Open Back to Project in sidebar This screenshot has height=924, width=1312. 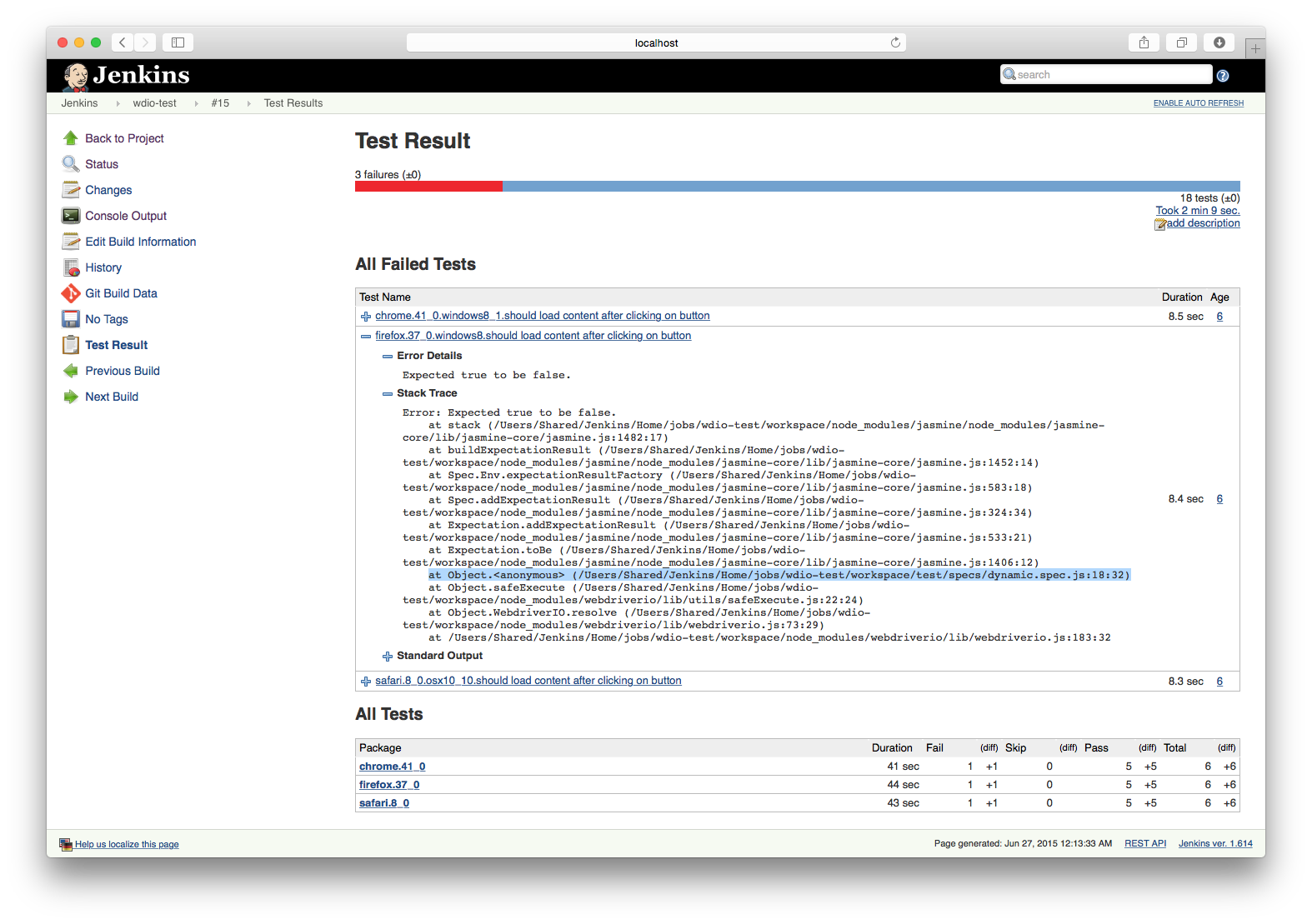pos(124,138)
